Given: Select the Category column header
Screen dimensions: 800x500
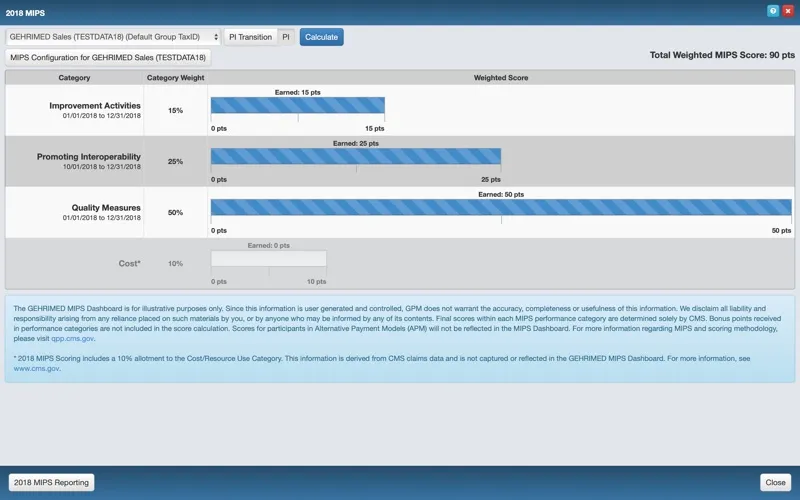Looking at the screenshot, I should coord(74,78).
